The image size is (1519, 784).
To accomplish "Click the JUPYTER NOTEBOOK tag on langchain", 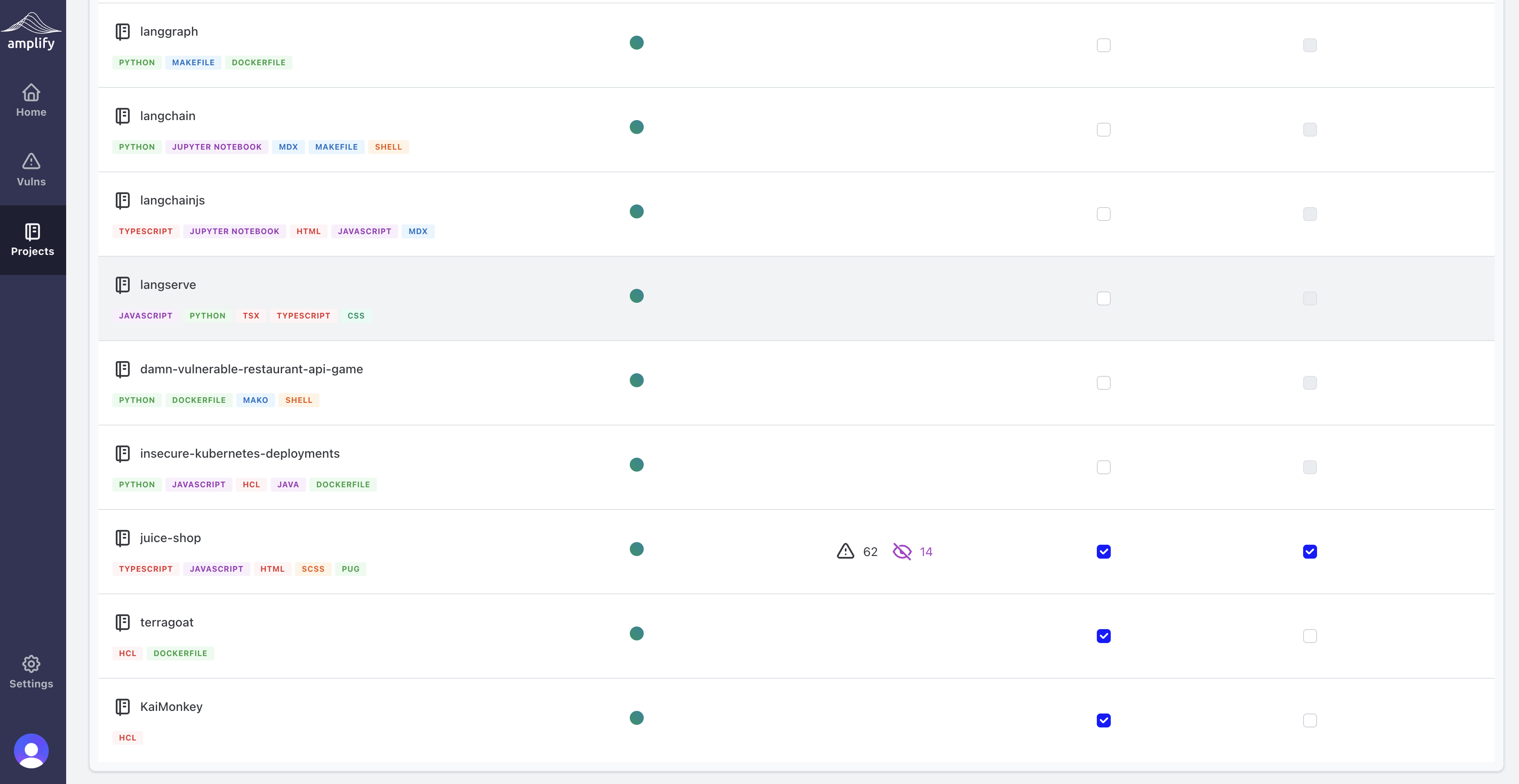I will coord(216,147).
